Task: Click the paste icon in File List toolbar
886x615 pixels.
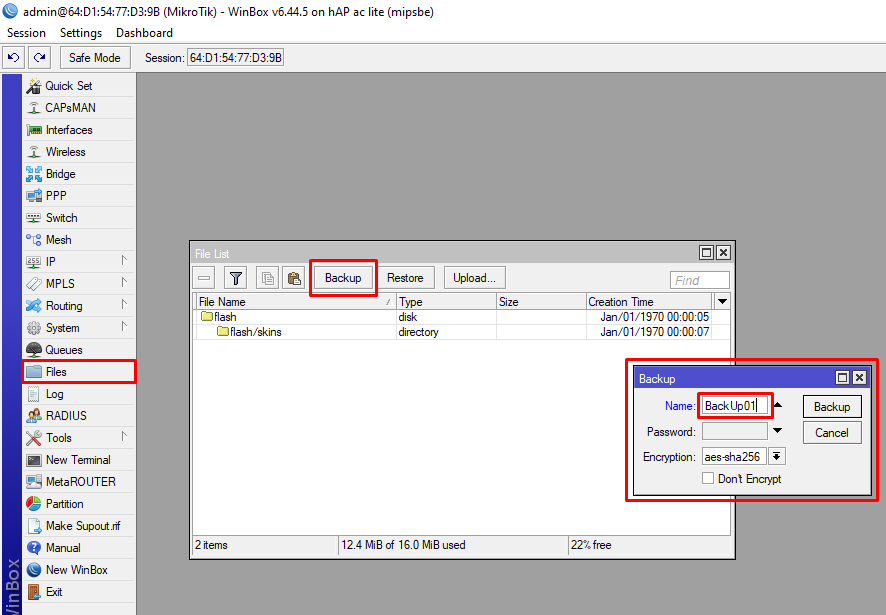Action: coord(293,278)
